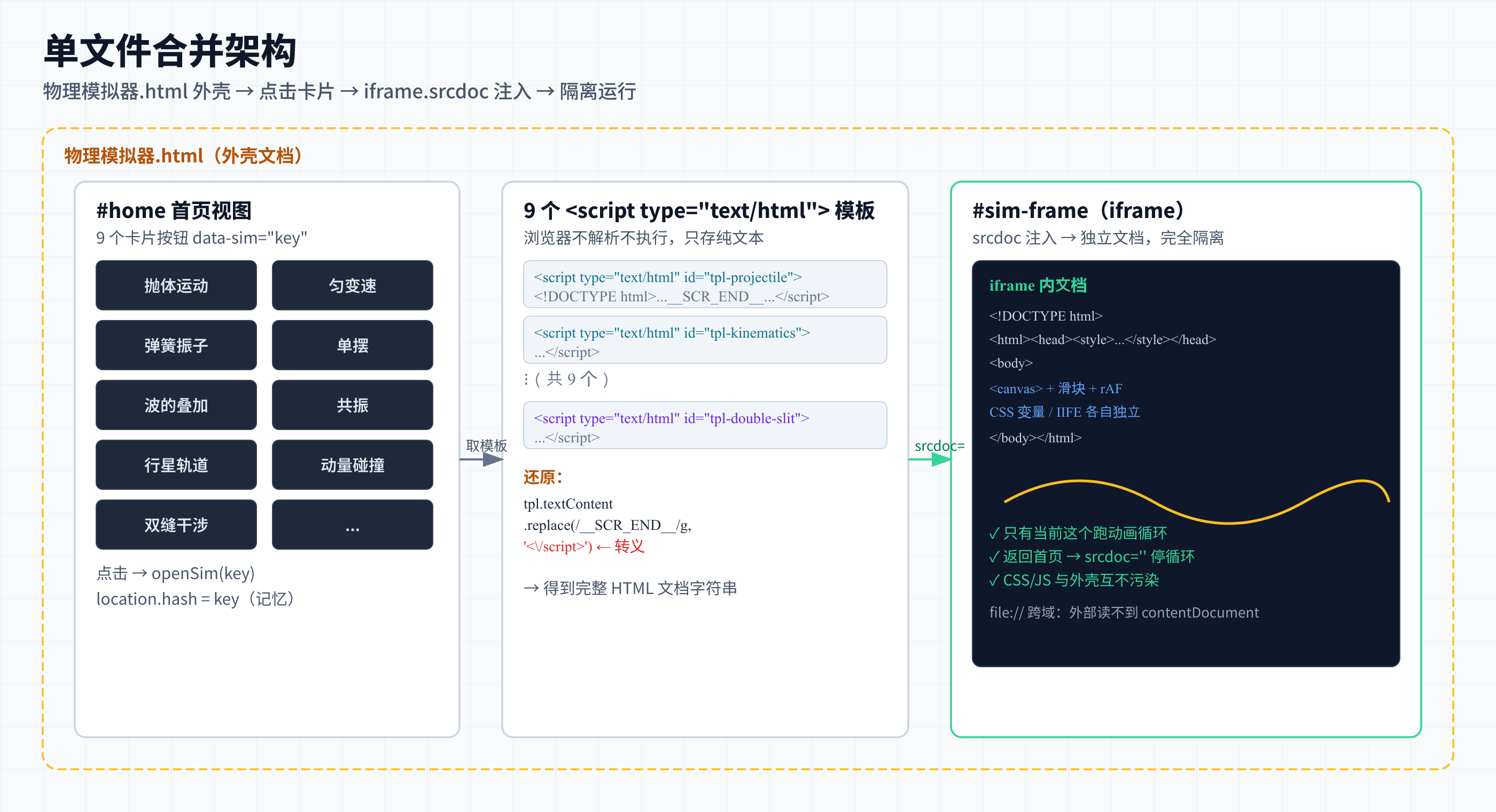This screenshot has height=812, width=1496.
Task: Click text '9 个卡片按钮 data-sim="key"'
Action: point(201,238)
